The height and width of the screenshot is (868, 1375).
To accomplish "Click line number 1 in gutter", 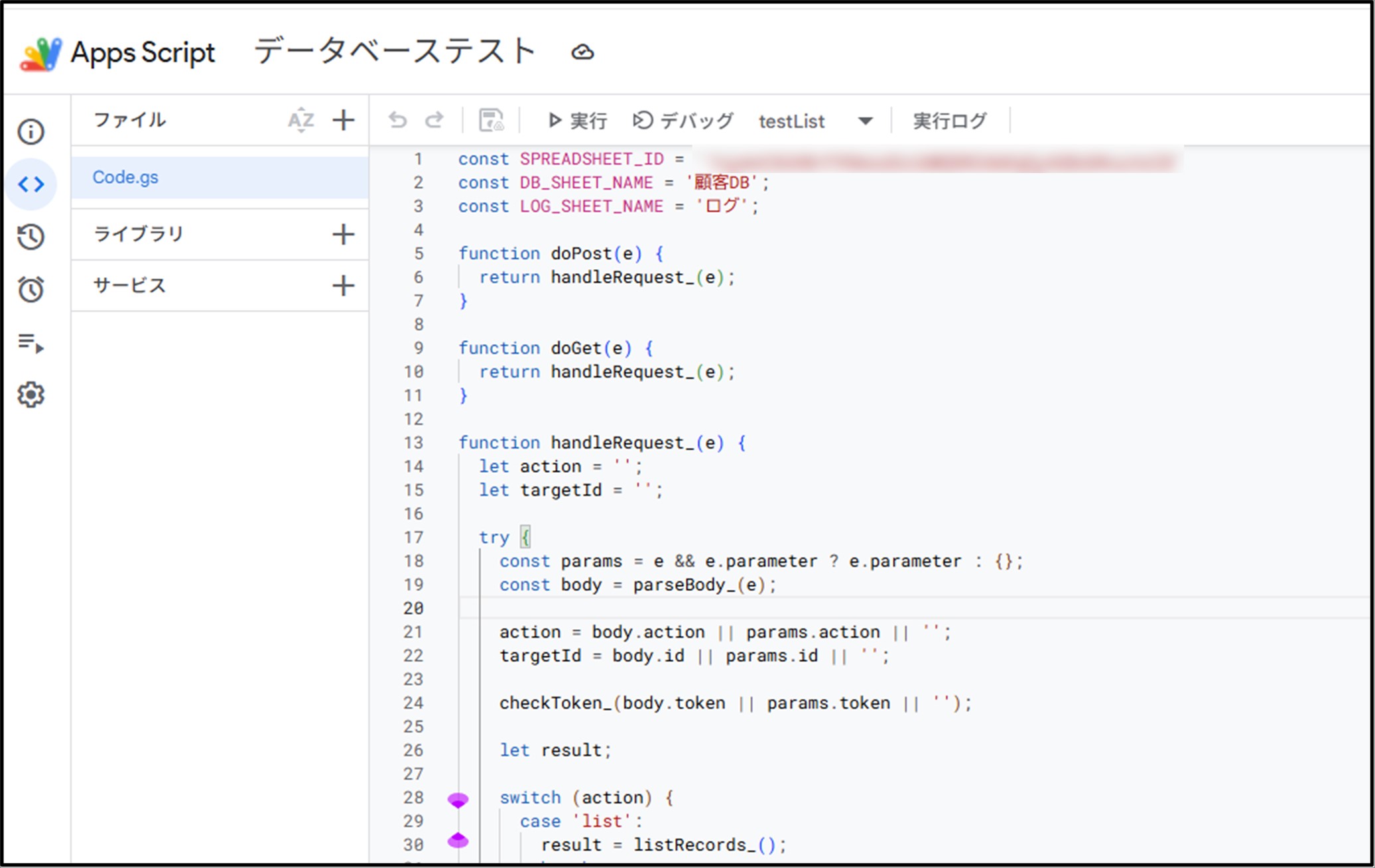I will (x=418, y=159).
